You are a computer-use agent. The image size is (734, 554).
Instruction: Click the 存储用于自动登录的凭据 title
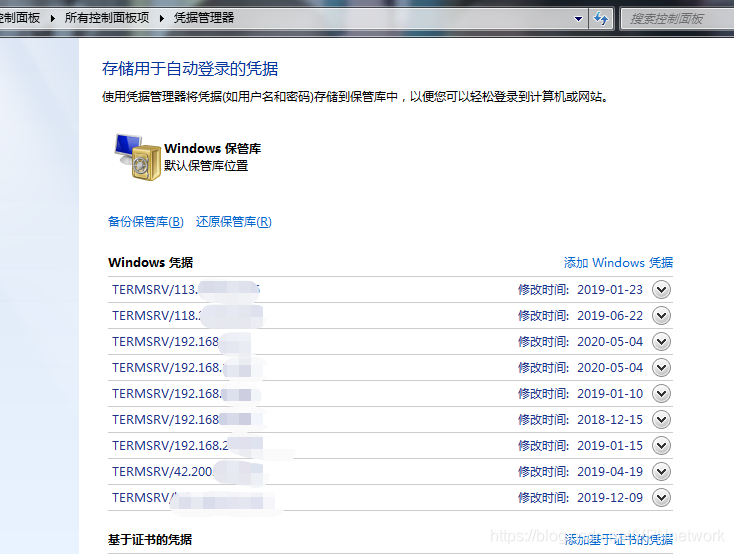[x=190, y=69]
